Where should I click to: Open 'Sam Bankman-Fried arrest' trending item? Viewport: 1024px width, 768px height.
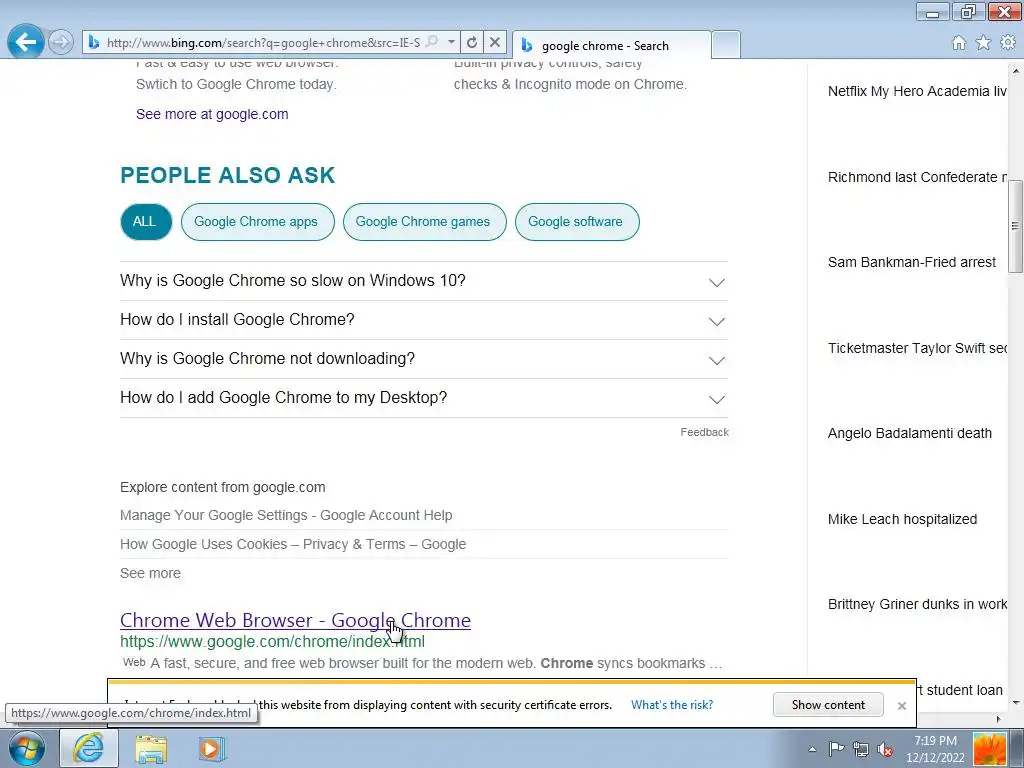(x=912, y=263)
